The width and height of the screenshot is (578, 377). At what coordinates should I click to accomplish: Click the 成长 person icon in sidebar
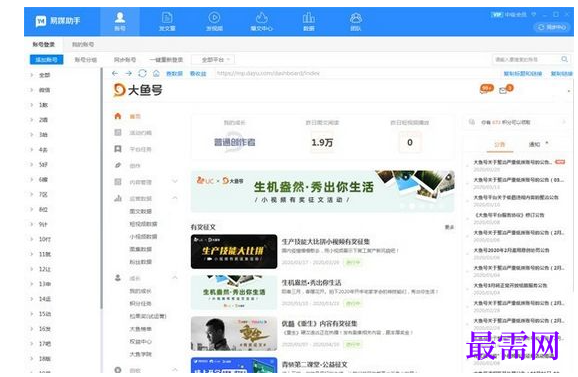click(118, 278)
